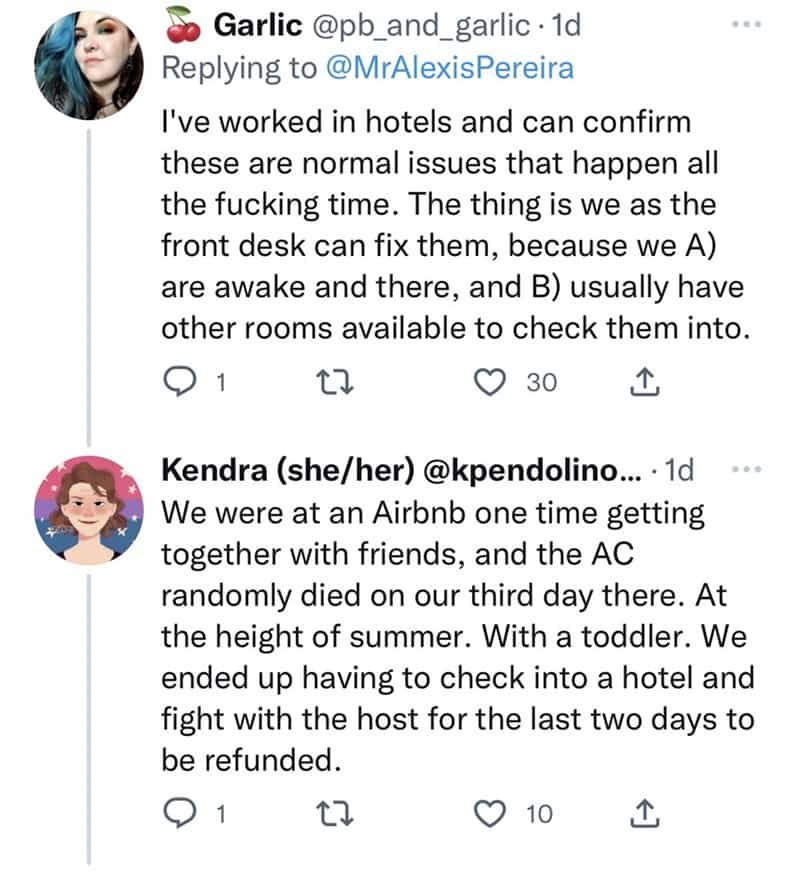800x876 pixels.
Task: Open Kendra's profile avatar
Action: coord(88,510)
